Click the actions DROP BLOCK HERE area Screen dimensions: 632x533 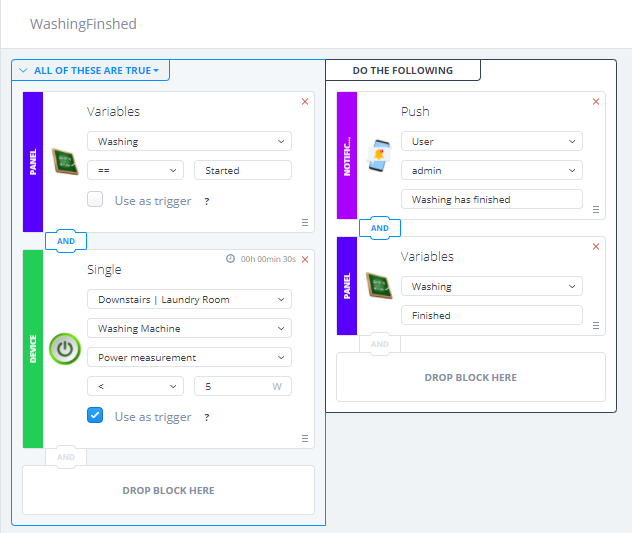[x=471, y=377]
